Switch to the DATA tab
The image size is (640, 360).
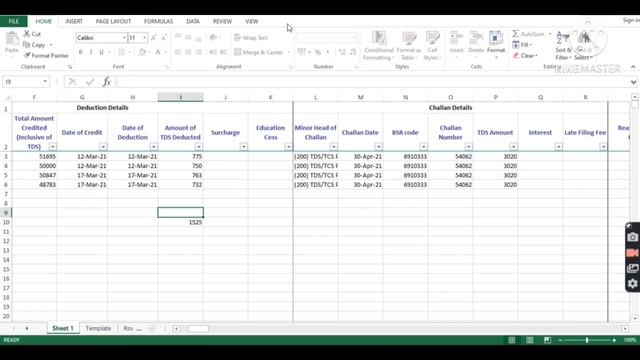pyautogui.click(x=193, y=21)
